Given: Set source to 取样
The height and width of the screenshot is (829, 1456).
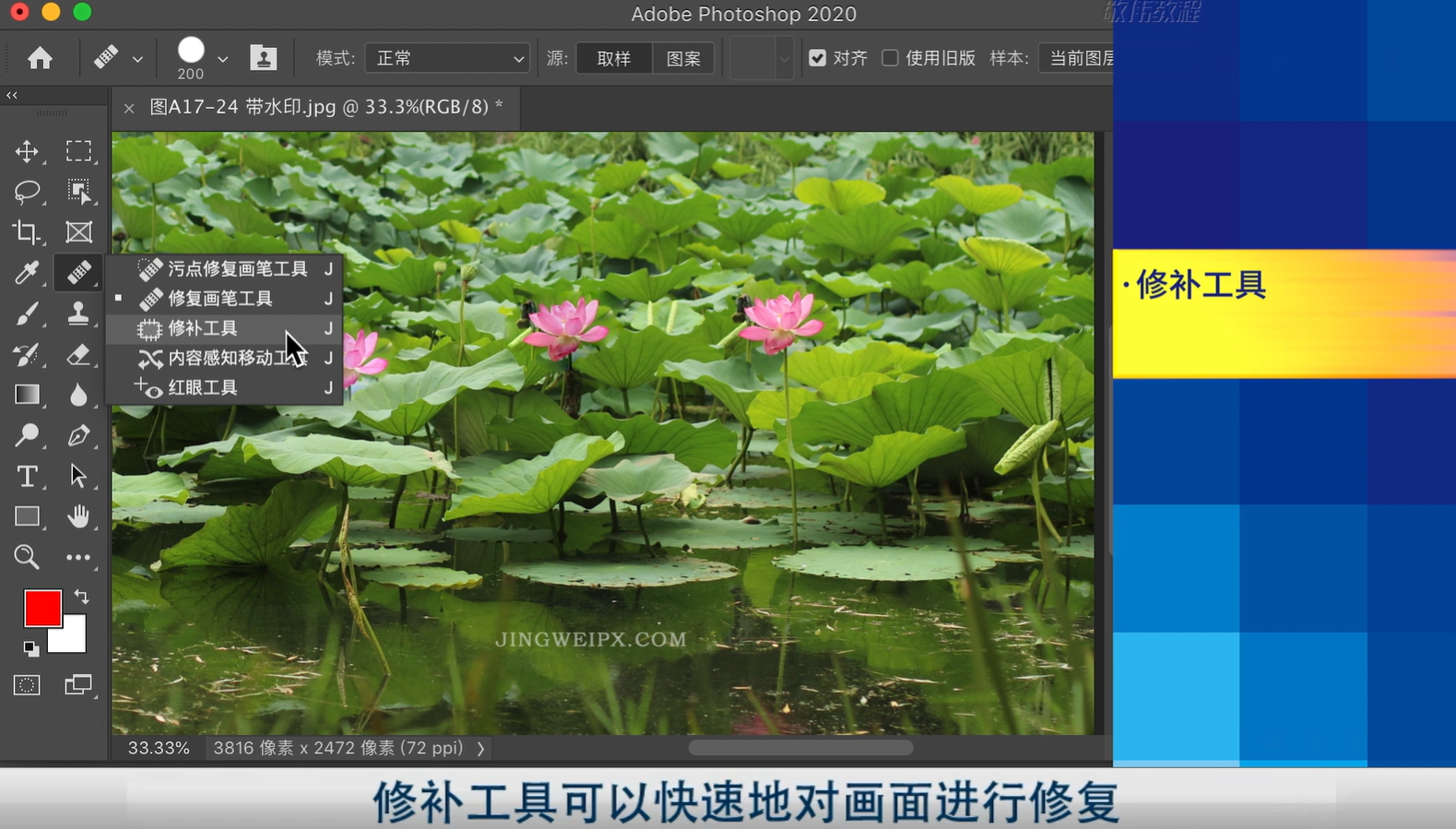Looking at the screenshot, I should point(614,58).
